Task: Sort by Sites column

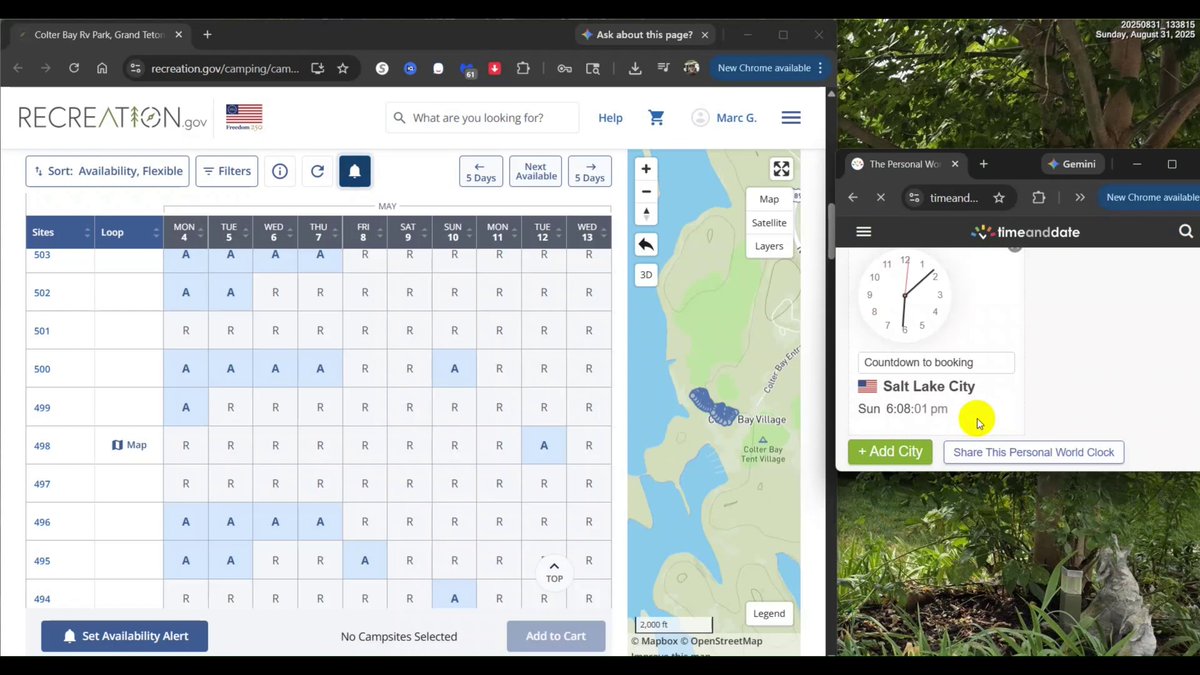Action: click(x=60, y=232)
